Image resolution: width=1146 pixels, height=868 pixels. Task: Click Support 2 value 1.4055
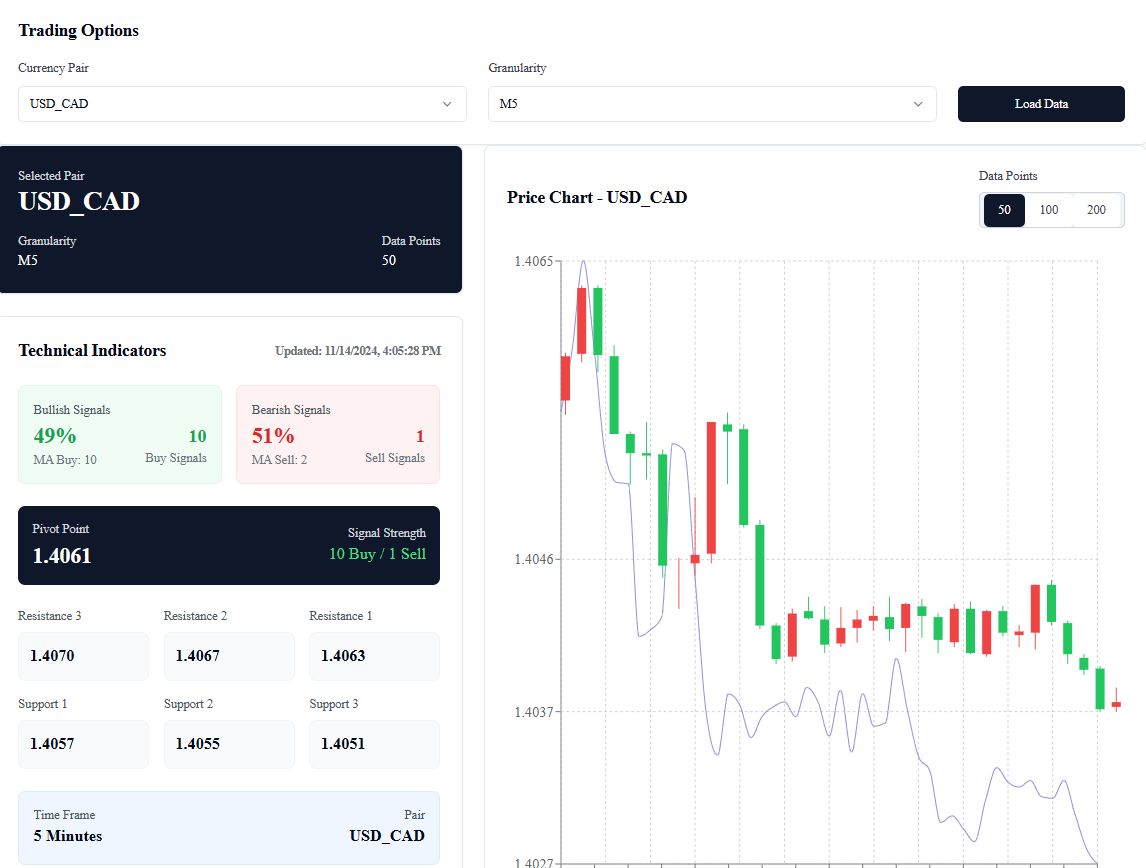pos(229,744)
